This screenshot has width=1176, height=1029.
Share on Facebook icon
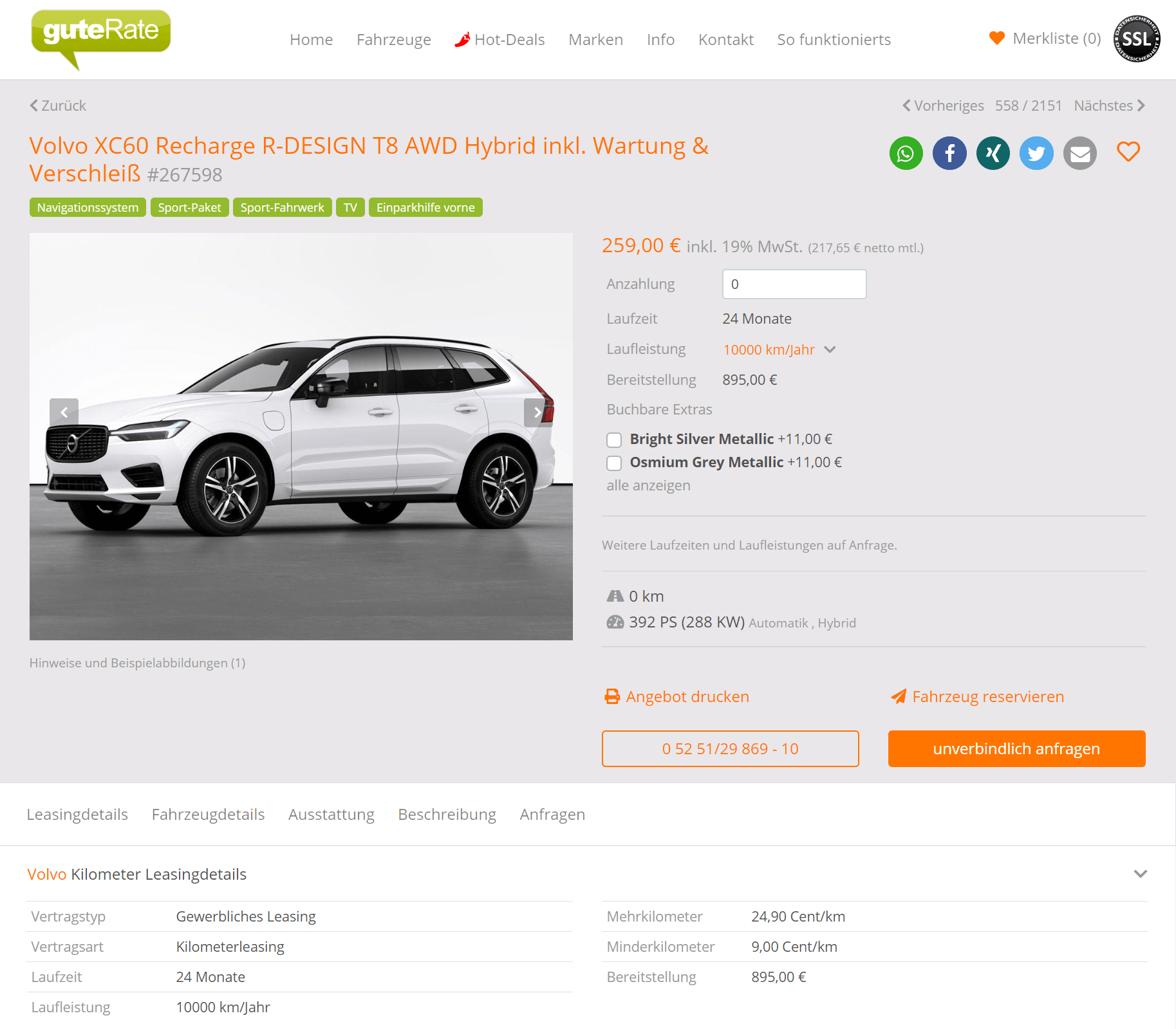coord(949,153)
